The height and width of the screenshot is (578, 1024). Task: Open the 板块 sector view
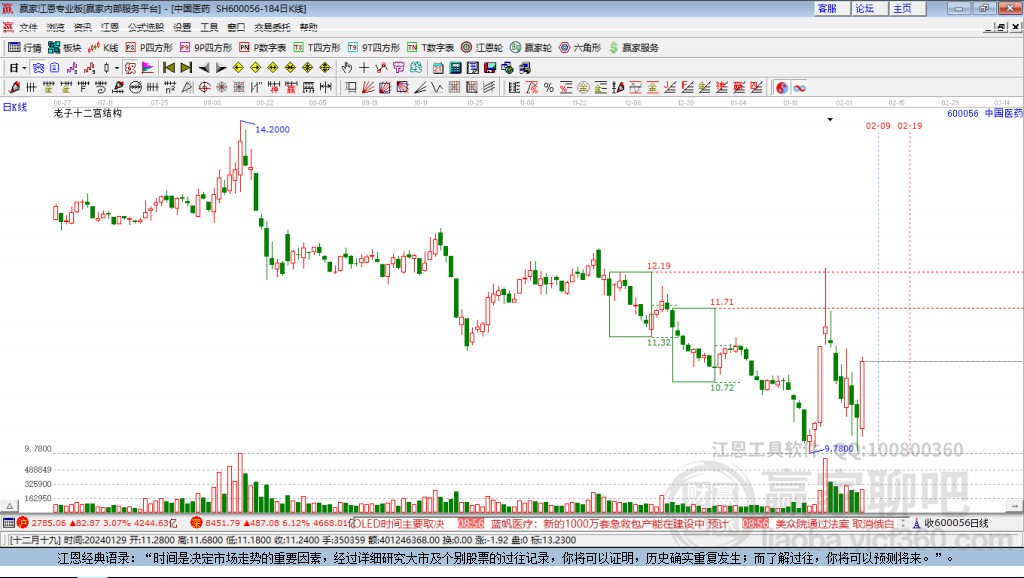click(65, 48)
